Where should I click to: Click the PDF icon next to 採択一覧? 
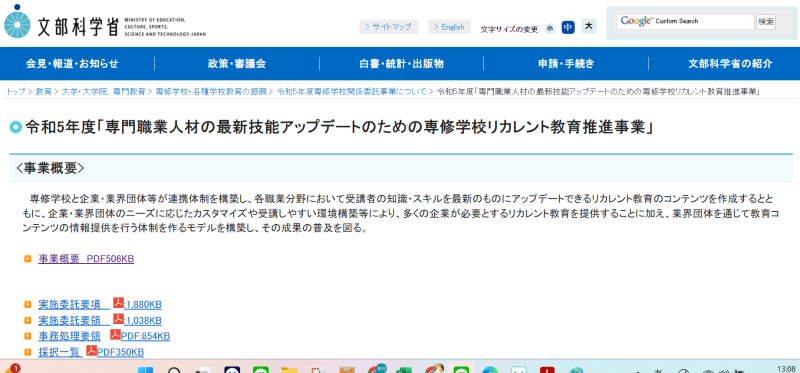click(x=91, y=350)
